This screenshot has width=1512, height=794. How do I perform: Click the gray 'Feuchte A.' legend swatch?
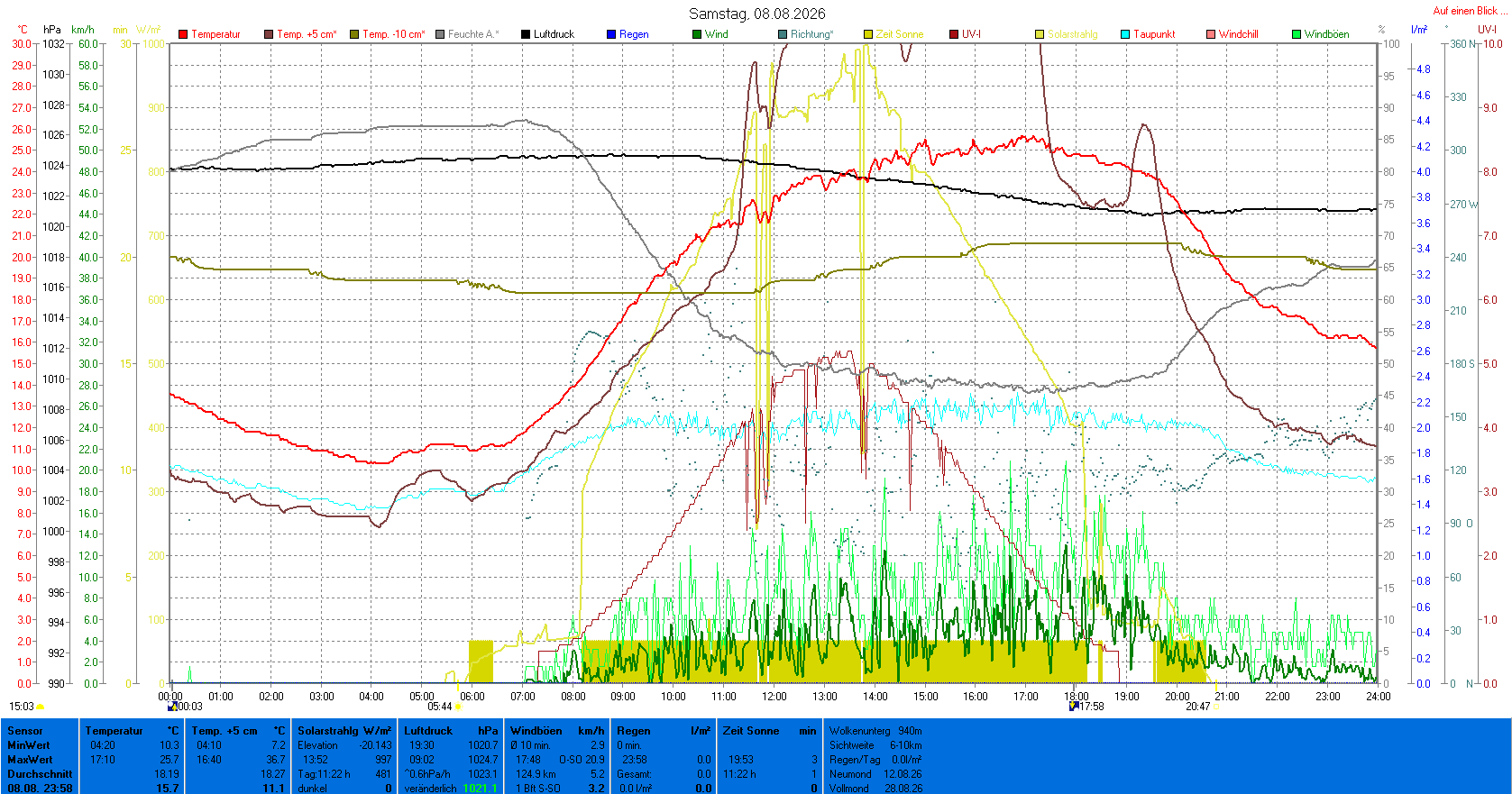(x=440, y=34)
